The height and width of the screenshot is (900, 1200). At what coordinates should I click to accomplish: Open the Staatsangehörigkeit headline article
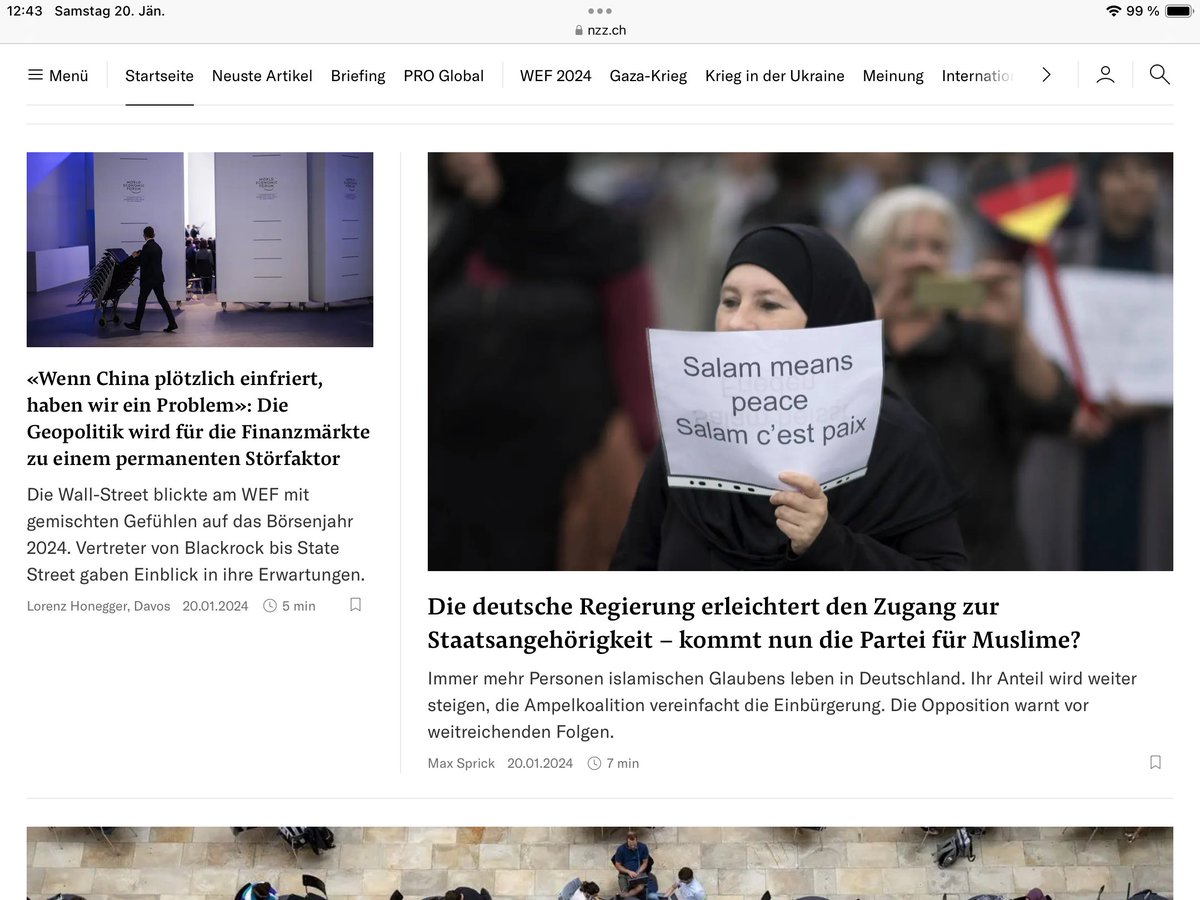(x=713, y=622)
